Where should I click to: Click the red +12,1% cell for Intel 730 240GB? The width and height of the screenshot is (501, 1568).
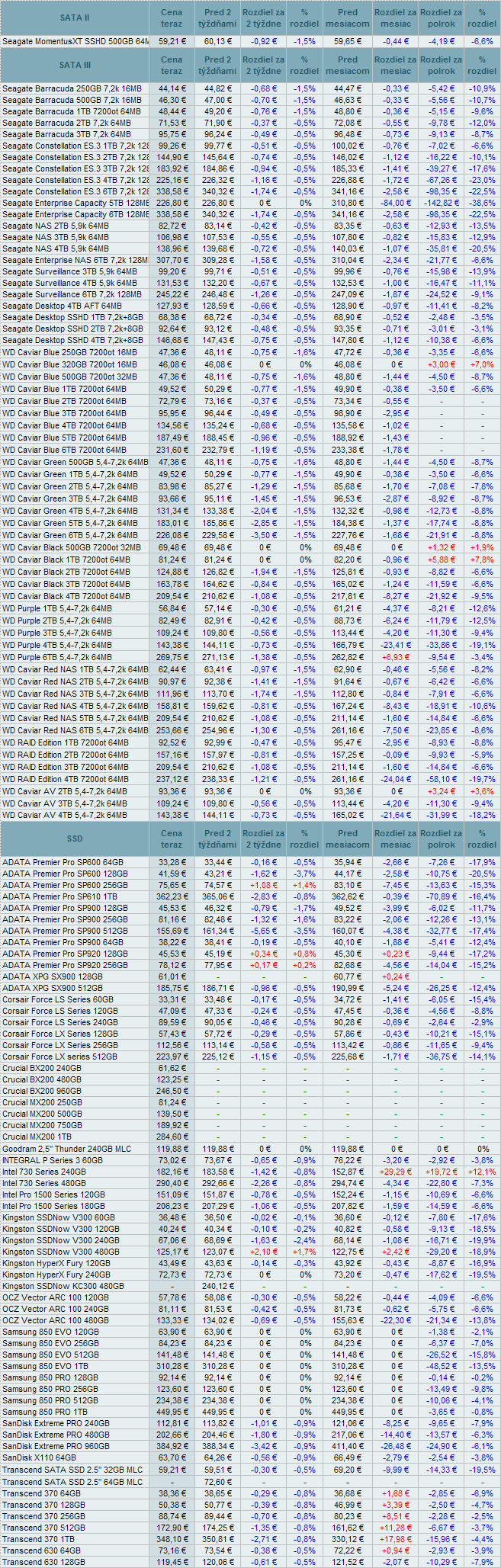tap(482, 1171)
